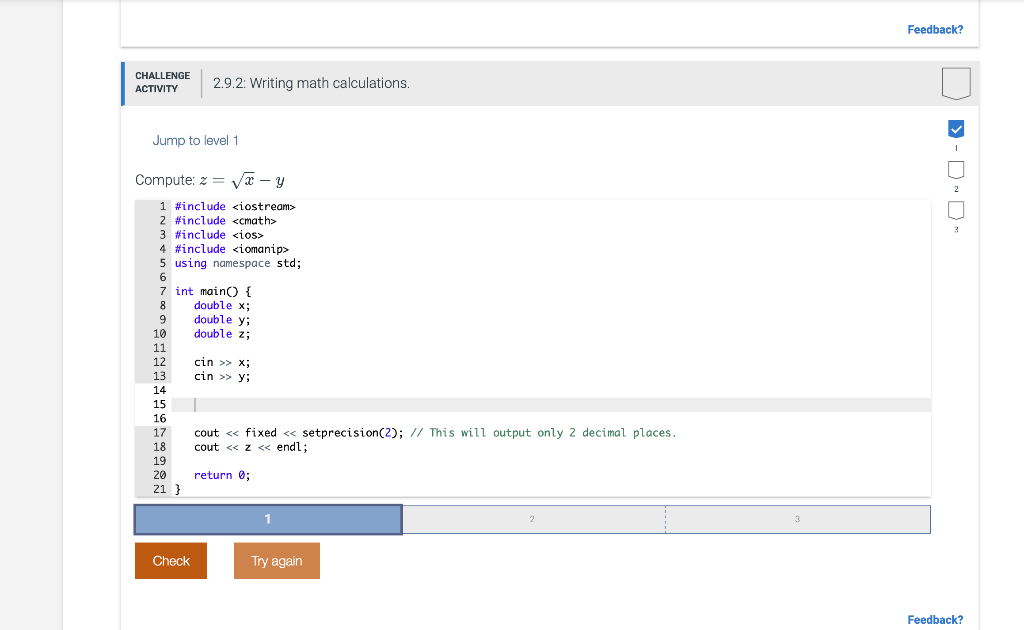Open the bottom Feedback? link
The image size is (1024, 630).
(x=935, y=620)
